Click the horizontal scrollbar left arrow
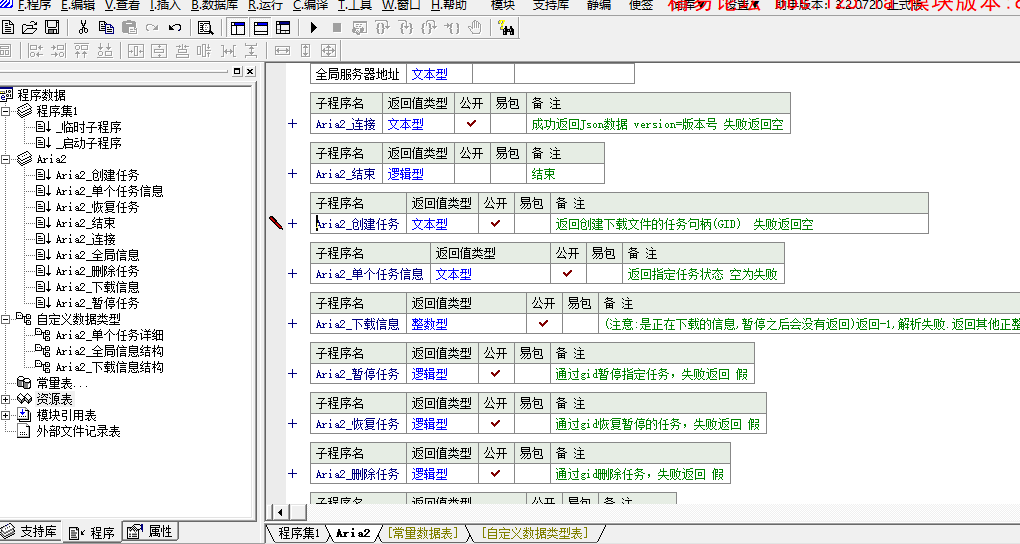Image resolution: width=1020 pixels, height=544 pixels. coord(282,512)
